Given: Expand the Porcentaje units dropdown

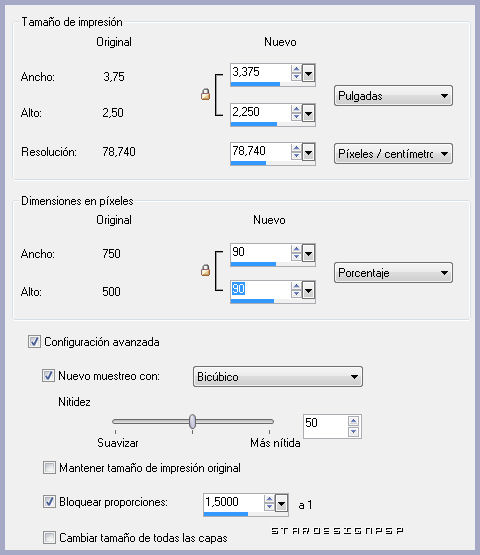Looking at the screenshot, I should click(x=393, y=273).
